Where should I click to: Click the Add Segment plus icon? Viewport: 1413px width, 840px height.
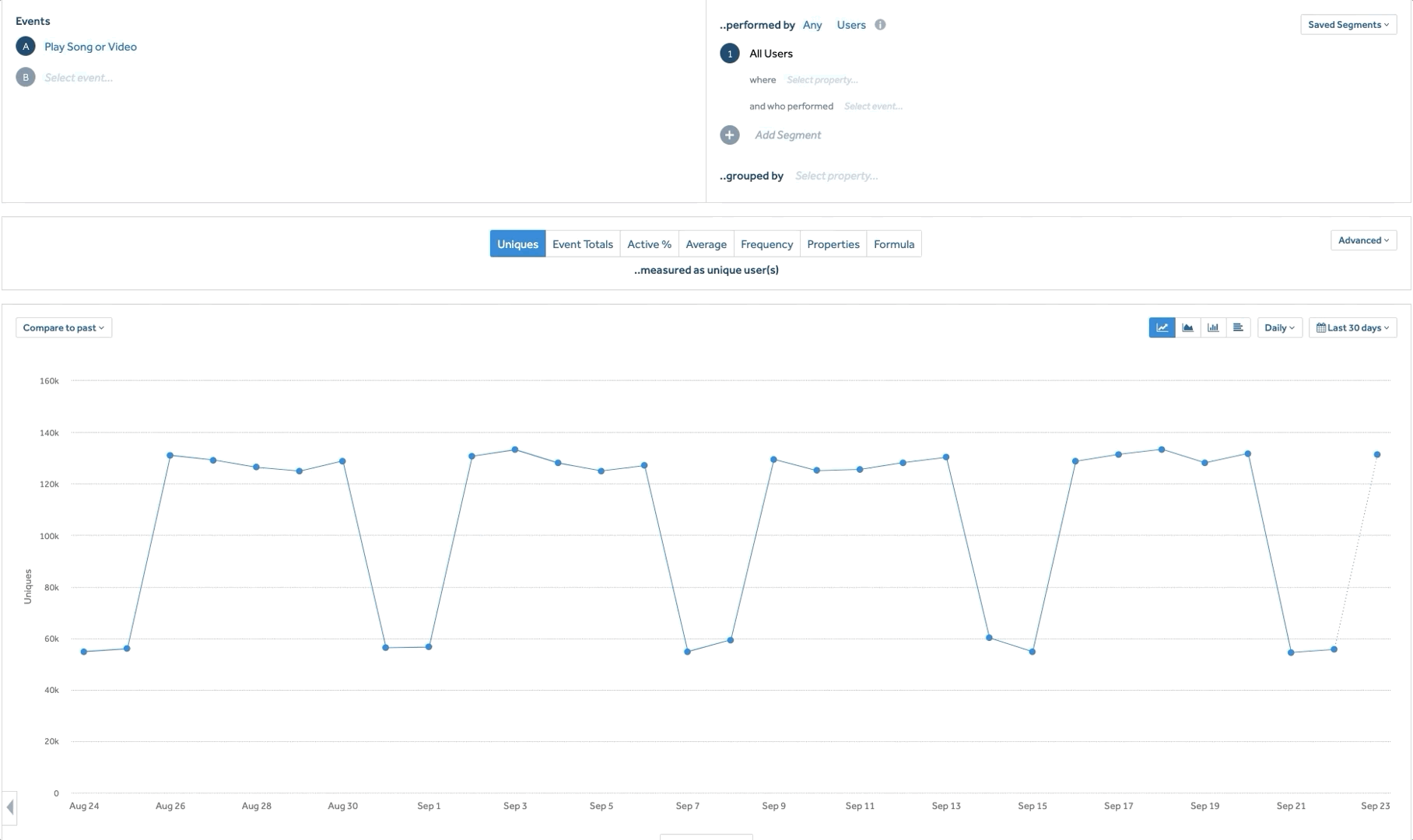(x=729, y=135)
